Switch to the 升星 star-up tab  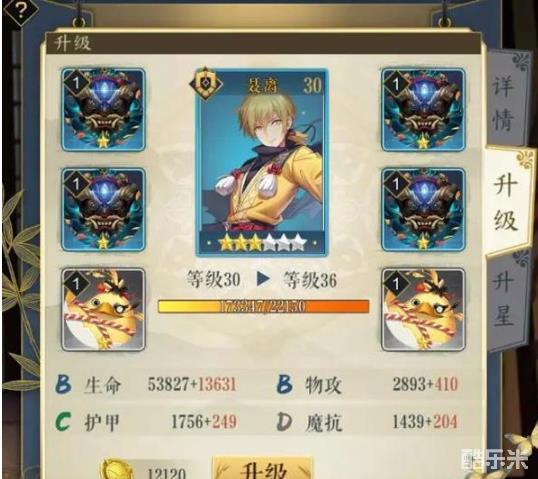pyautogui.click(x=504, y=300)
